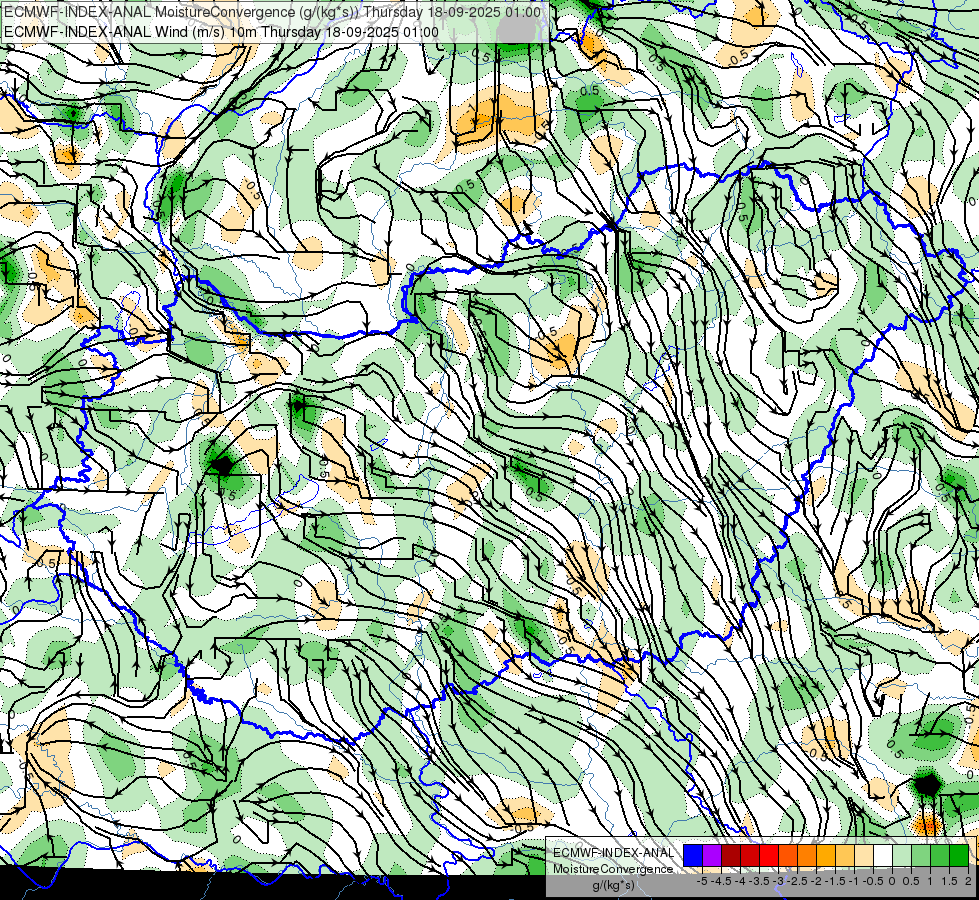Click the -5 legend scale value

click(702, 881)
